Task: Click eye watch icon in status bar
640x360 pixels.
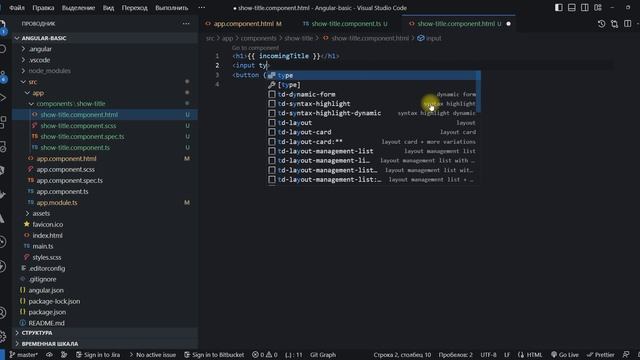Action: [49, 355]
